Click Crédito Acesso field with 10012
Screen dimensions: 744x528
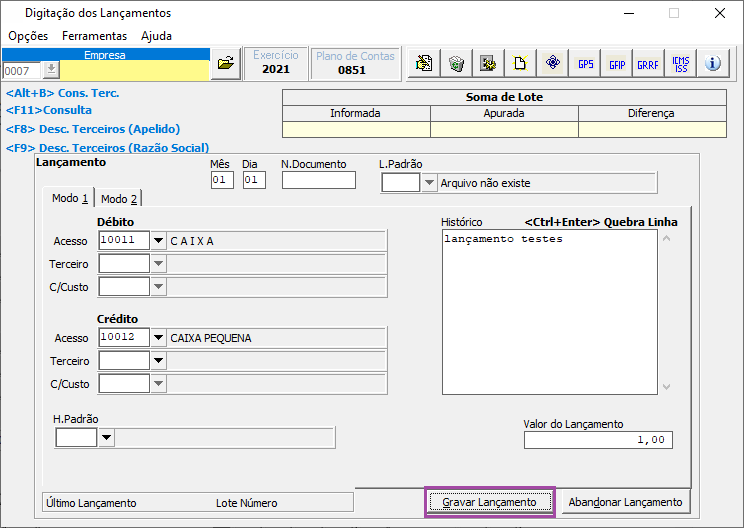click(124, 337)
